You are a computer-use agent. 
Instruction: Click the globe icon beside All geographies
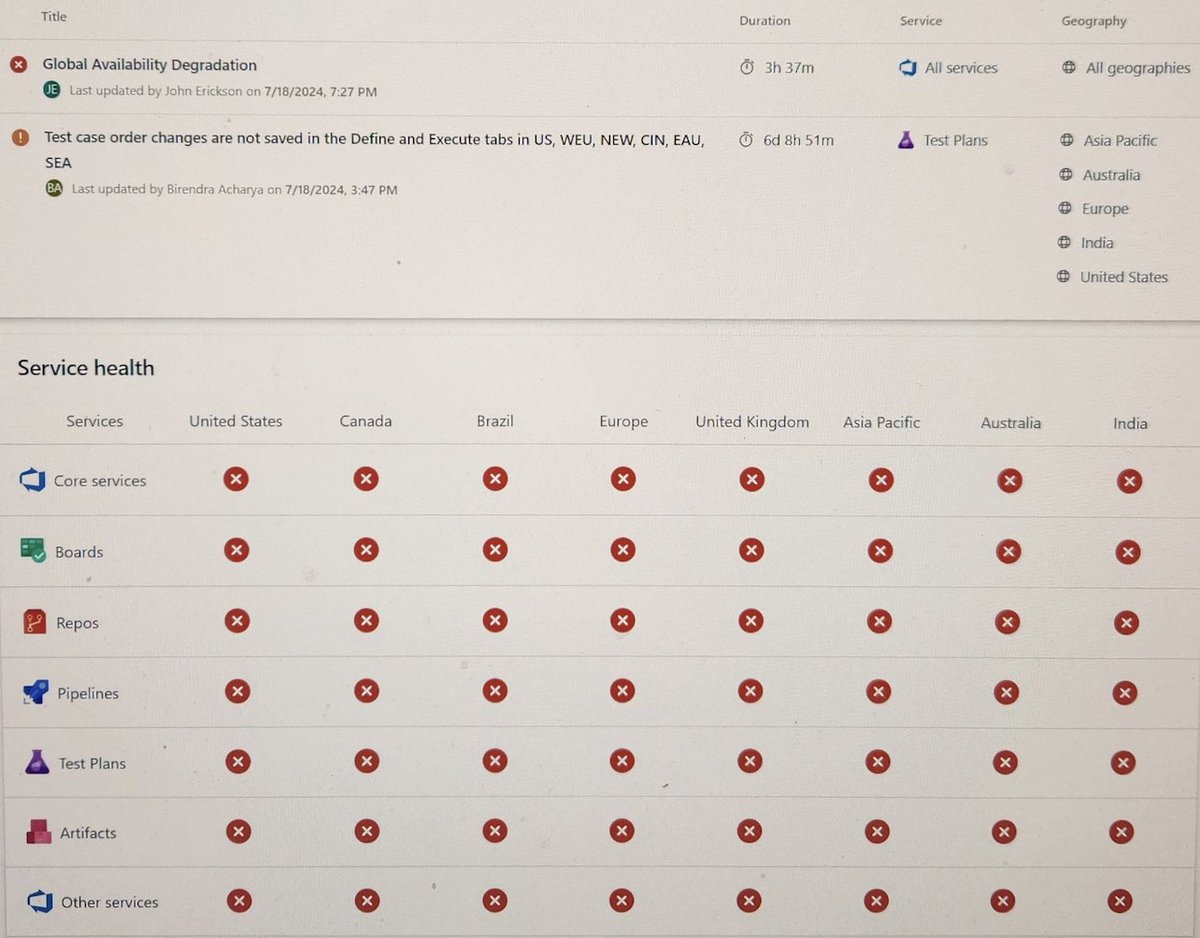coord(1069,68)
